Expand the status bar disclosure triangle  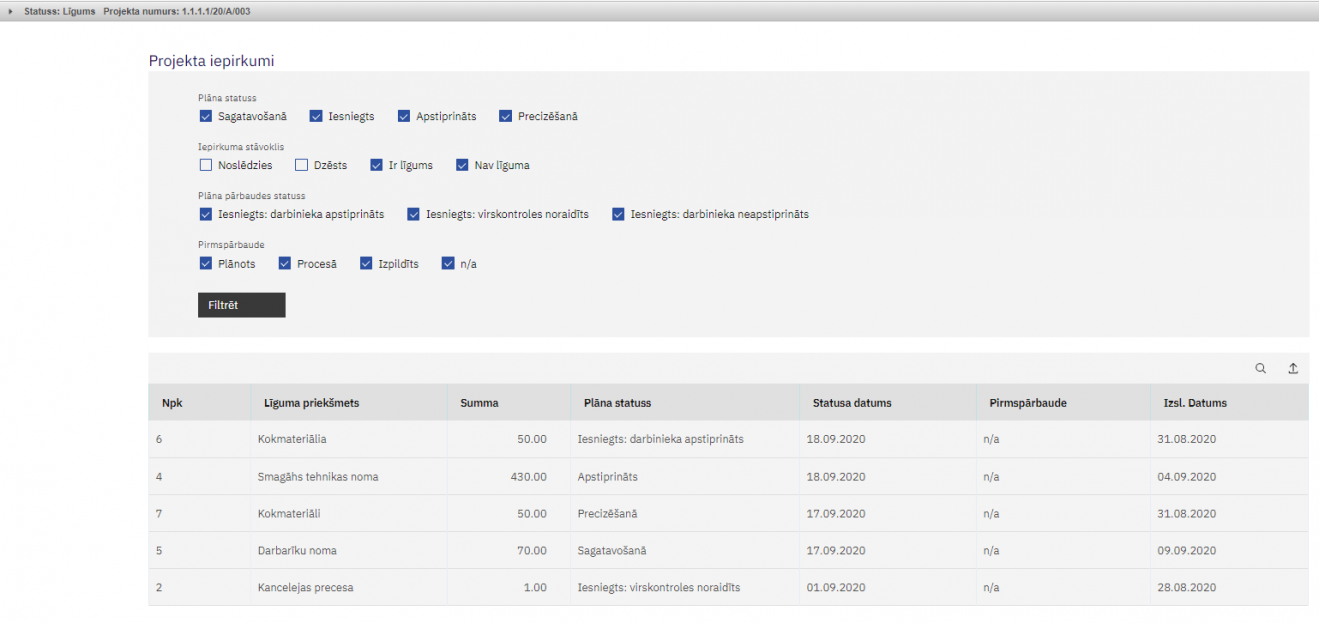tap(12, 11)
